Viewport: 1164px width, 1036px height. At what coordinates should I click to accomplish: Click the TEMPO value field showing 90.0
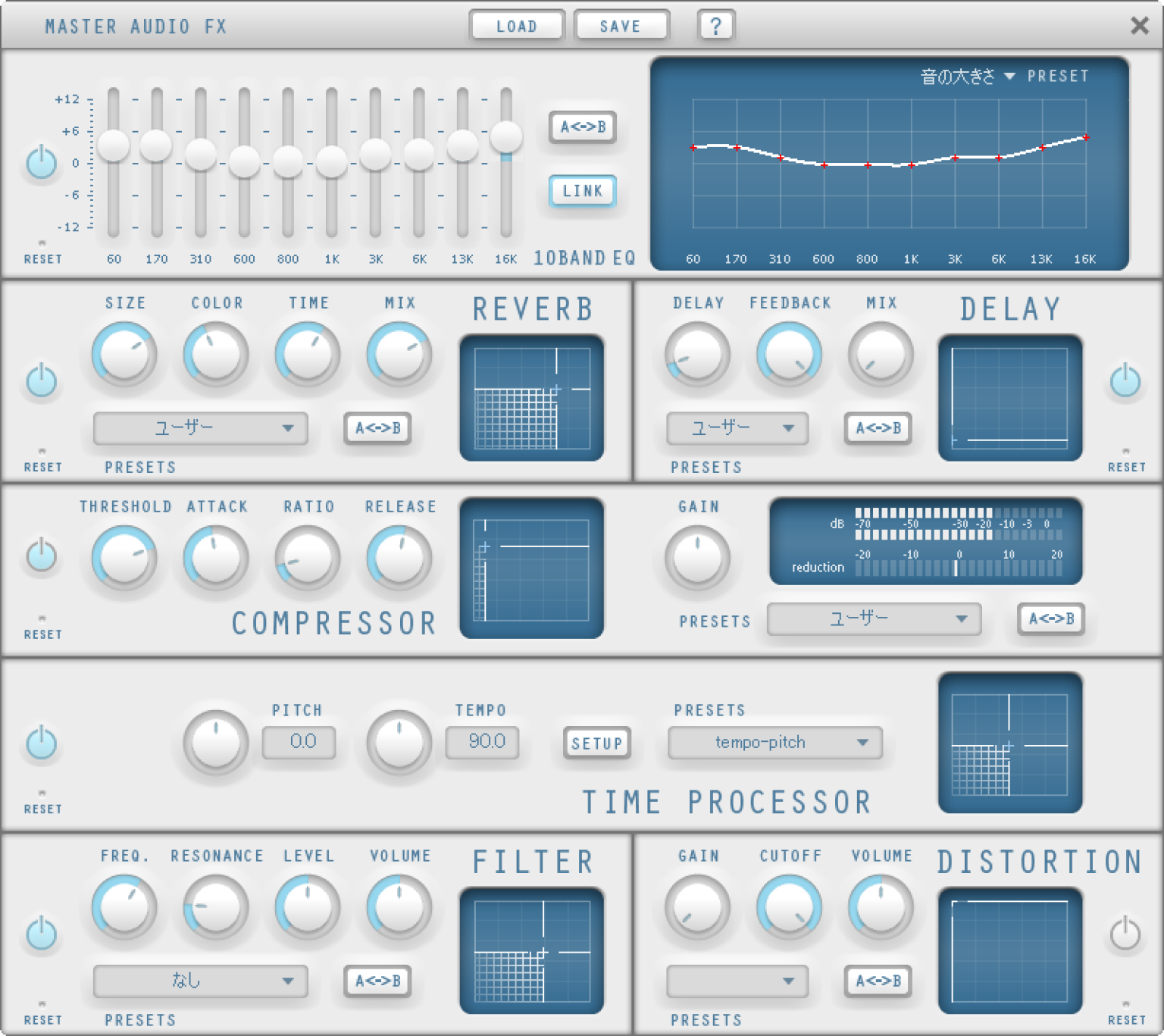pos(482,743)
